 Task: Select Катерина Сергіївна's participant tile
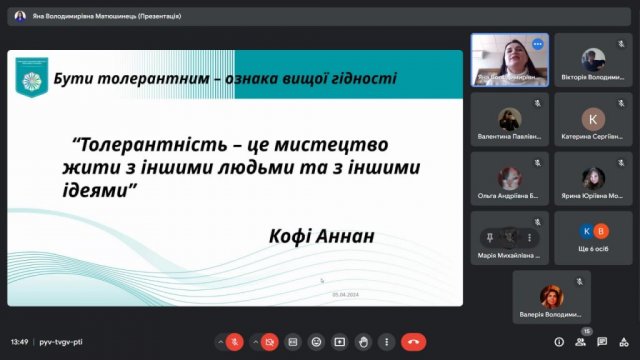click(593, 119)
